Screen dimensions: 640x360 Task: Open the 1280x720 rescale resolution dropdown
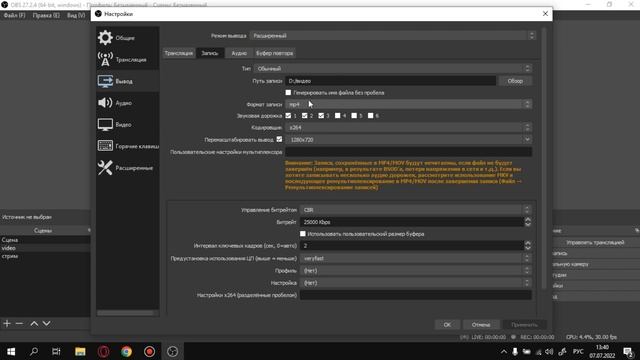[408, 140]
